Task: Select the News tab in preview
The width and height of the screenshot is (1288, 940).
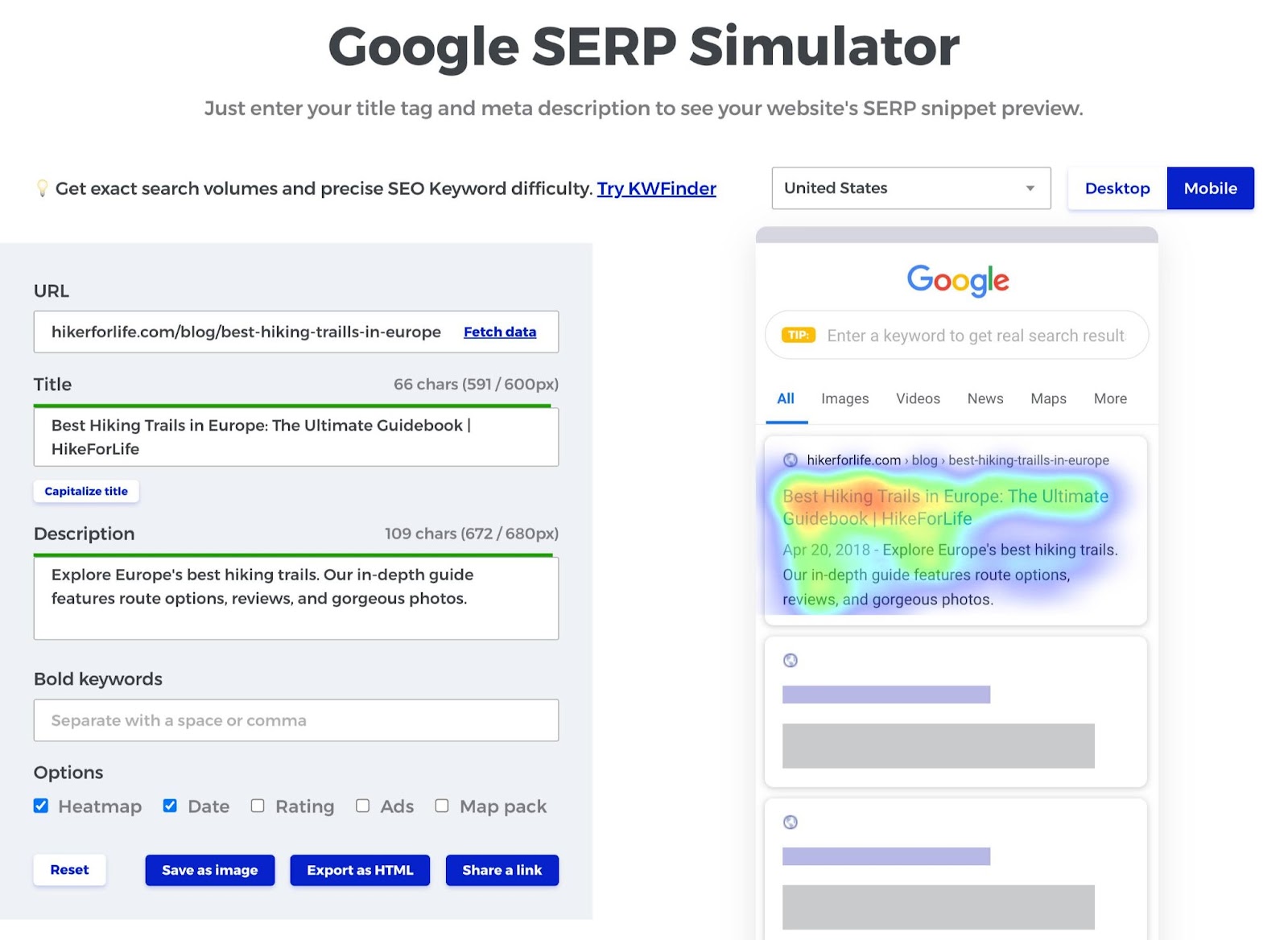Action: (x=985, y=398)
